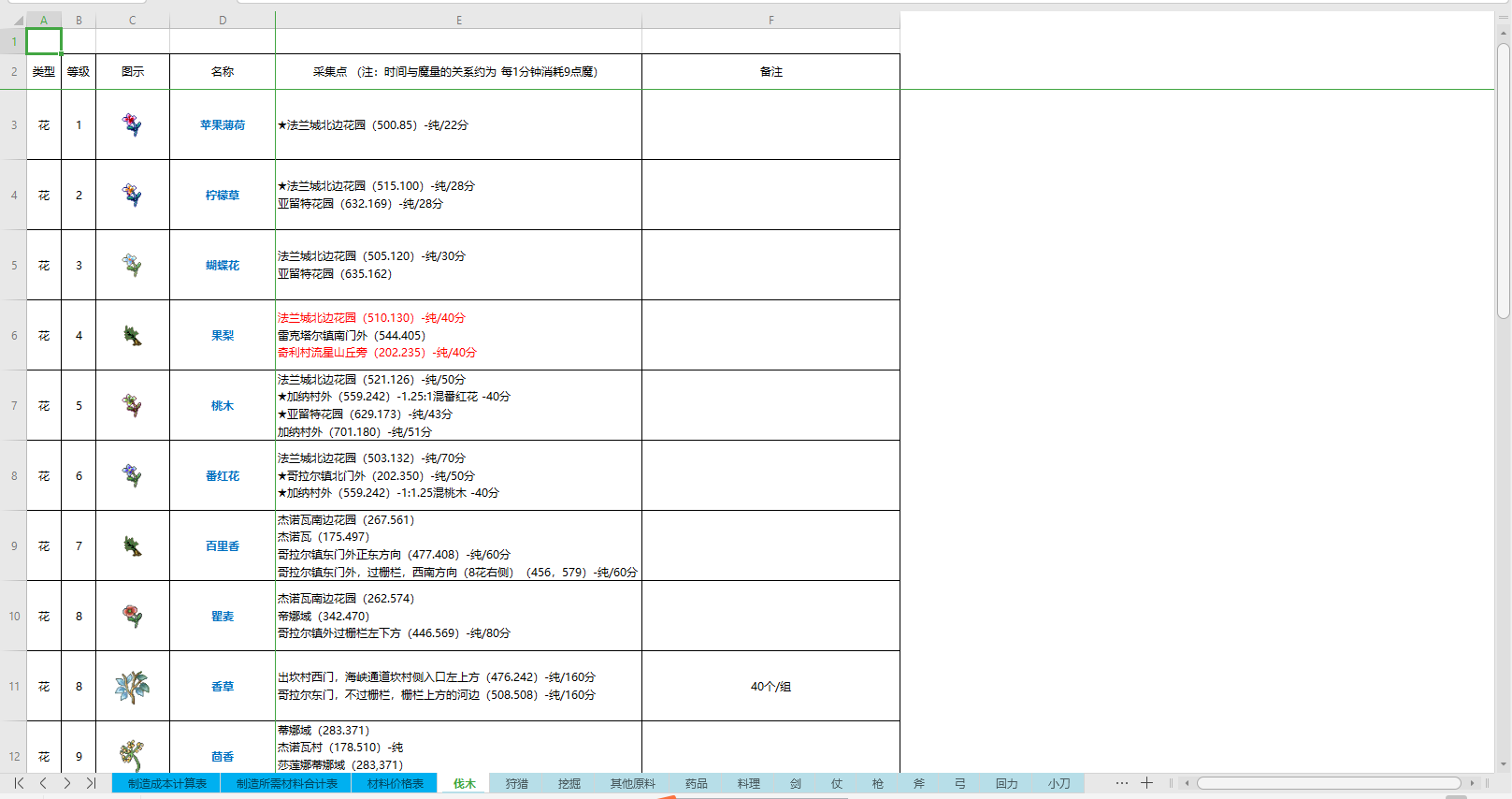This screenshot has width=1512, height=799.
Task: Select the 图示 header cell
Action: click(133, 71)
